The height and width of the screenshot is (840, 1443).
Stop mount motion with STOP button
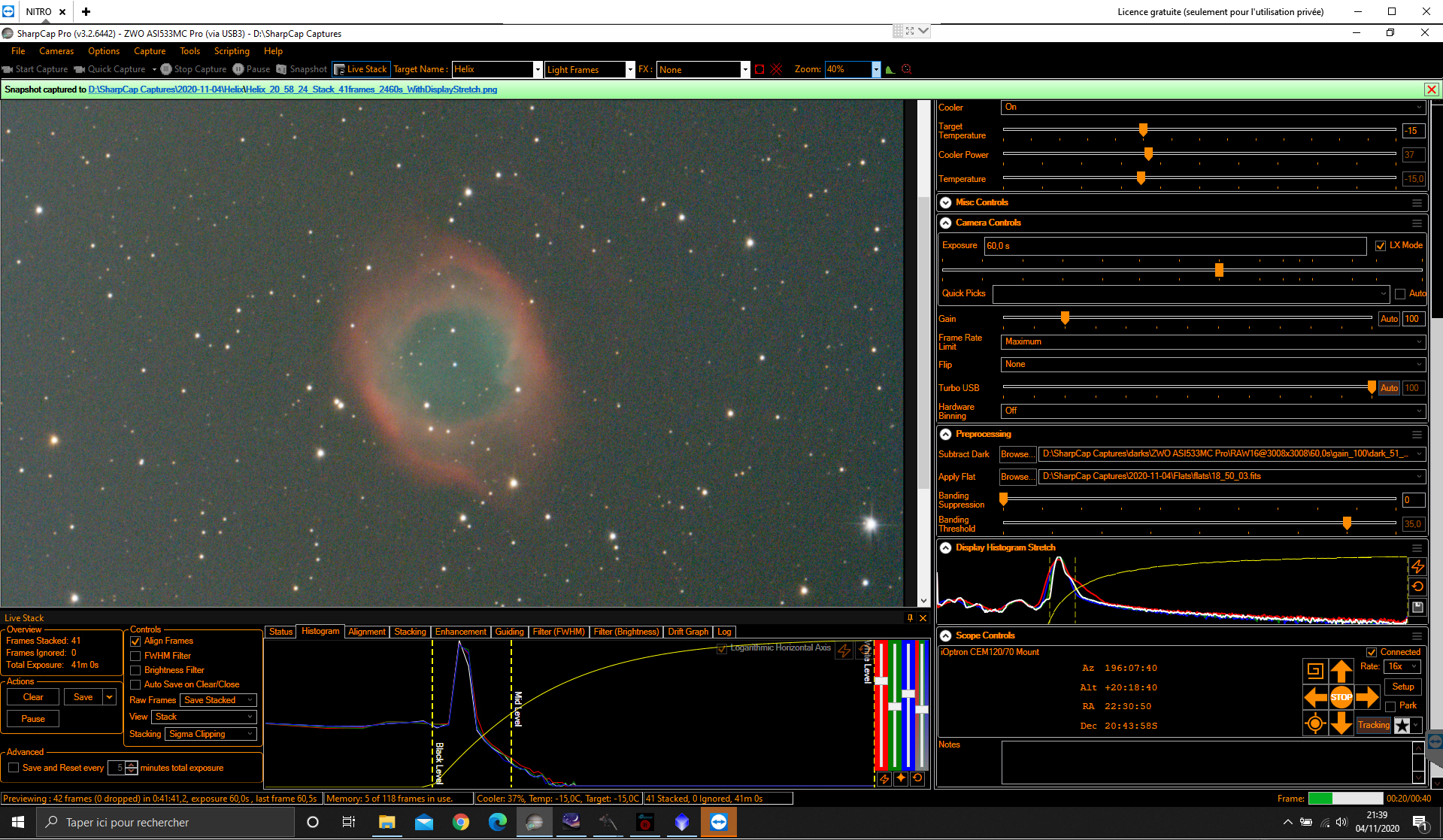tap(1341, 697)
